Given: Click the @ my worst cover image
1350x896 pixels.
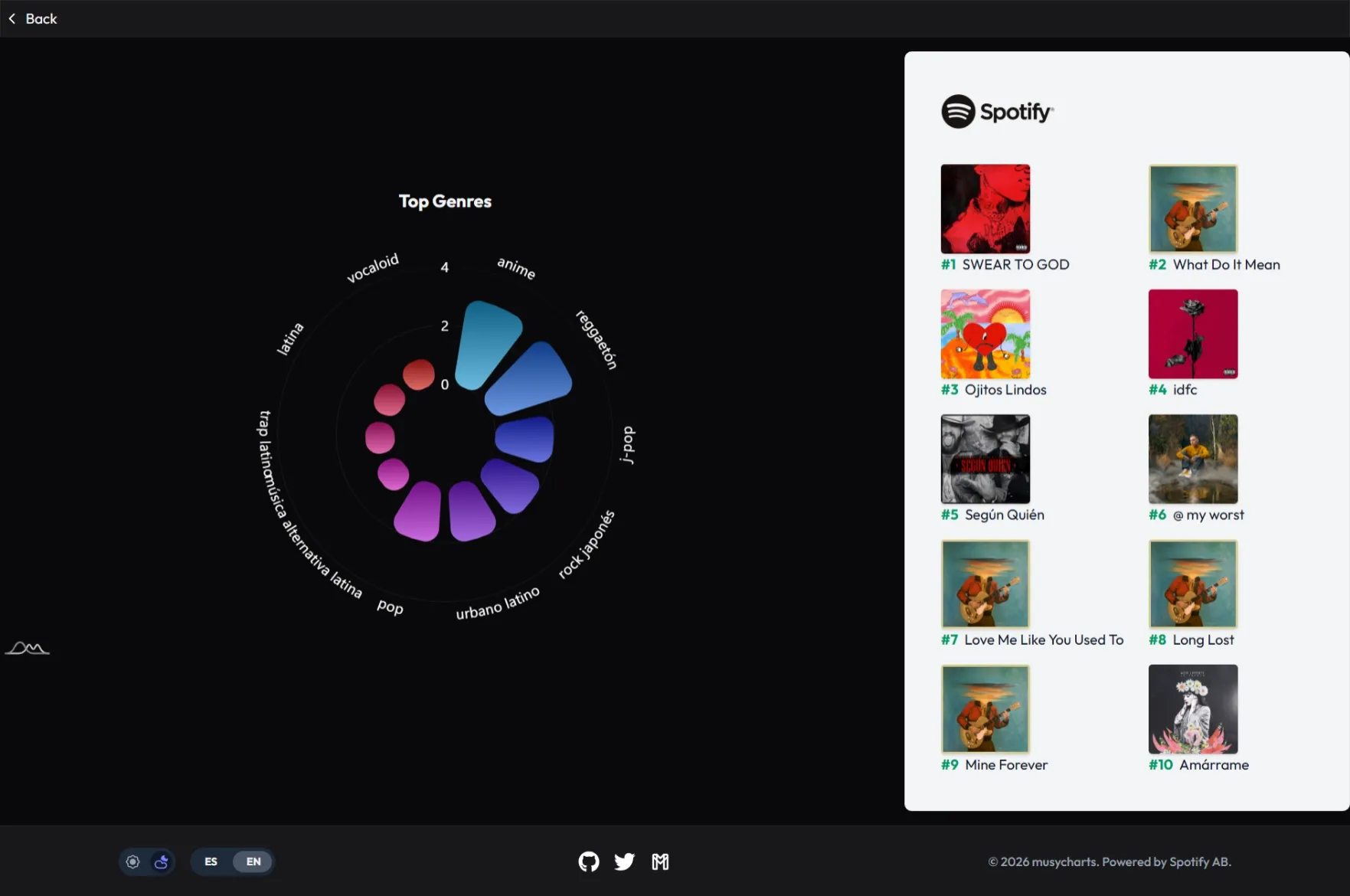Looking at the screenshot, I should (x=1193, y=459).
